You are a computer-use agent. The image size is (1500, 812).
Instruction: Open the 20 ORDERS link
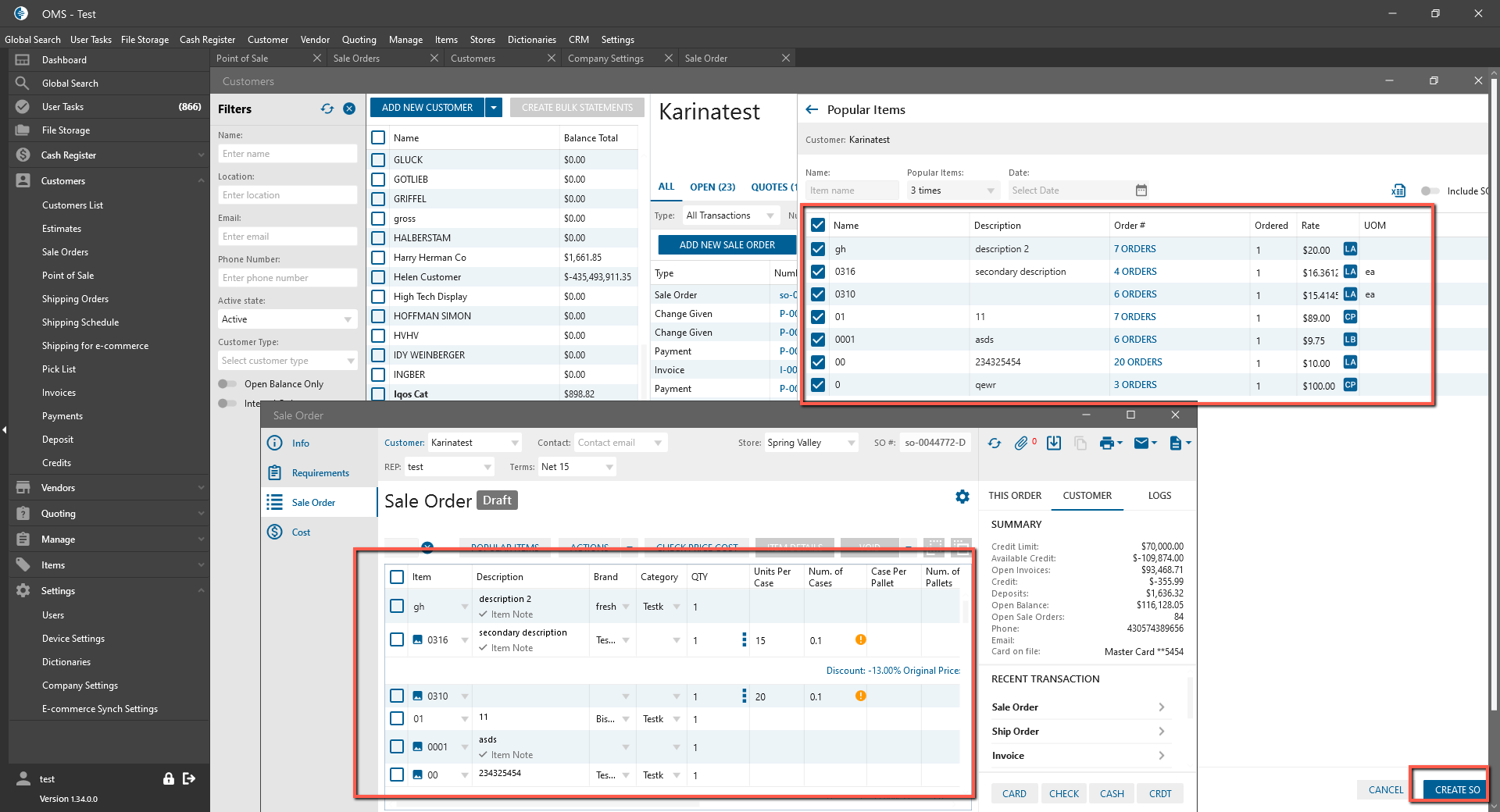point(1137,362)
